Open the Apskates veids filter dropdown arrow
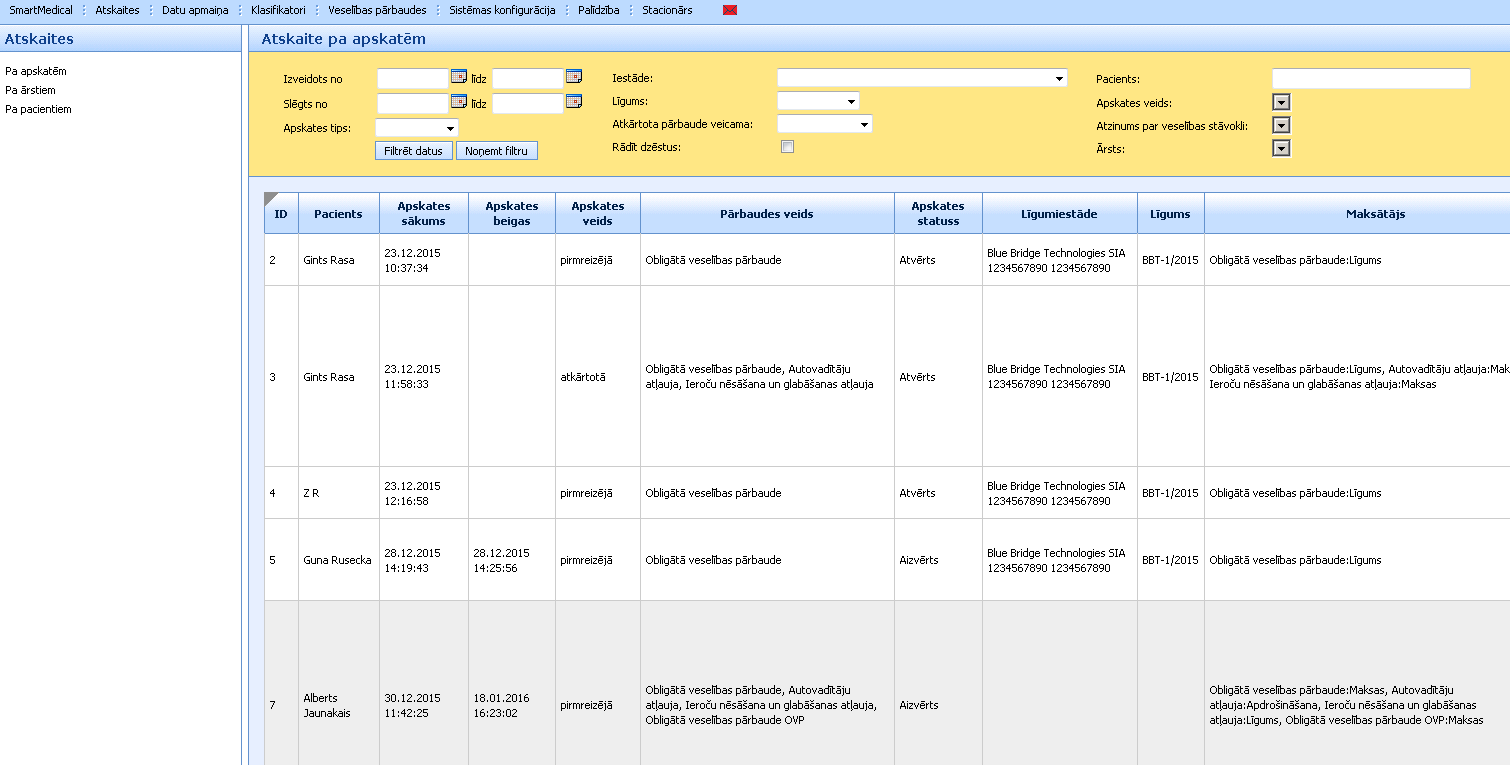1510x765 pixels. coord(1281,102)
